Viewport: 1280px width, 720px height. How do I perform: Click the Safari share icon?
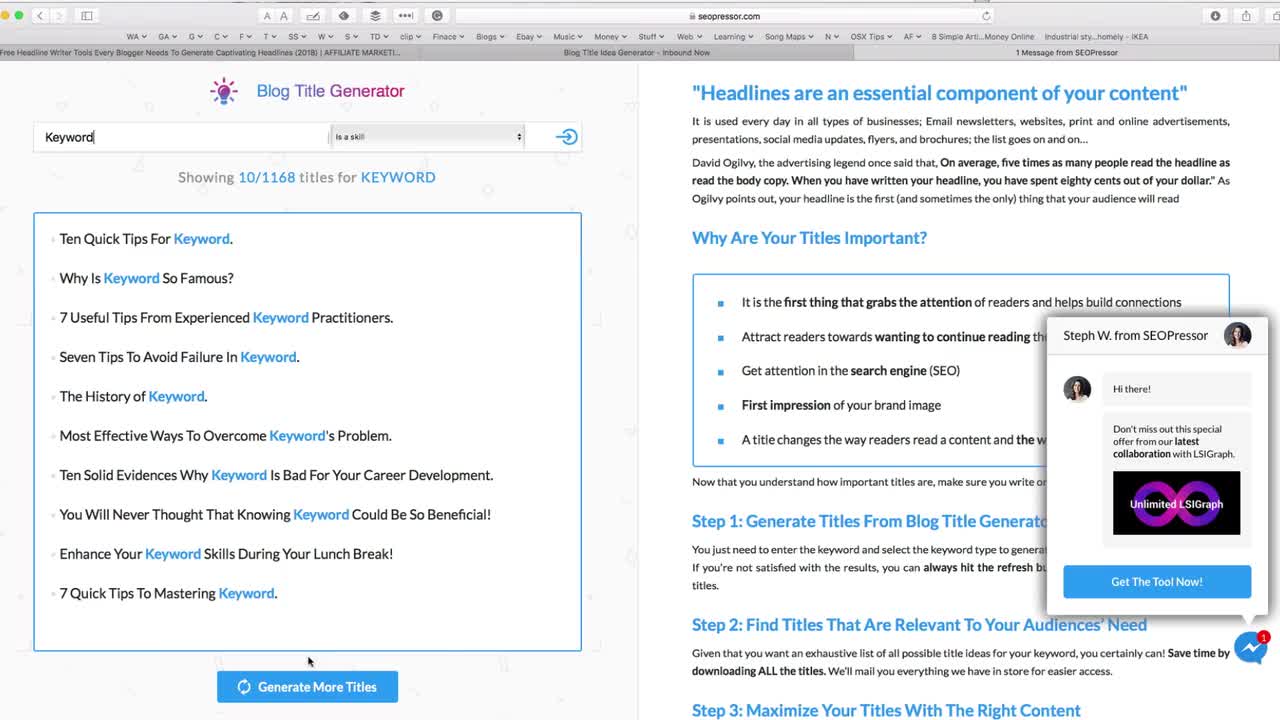[1246, 16]
